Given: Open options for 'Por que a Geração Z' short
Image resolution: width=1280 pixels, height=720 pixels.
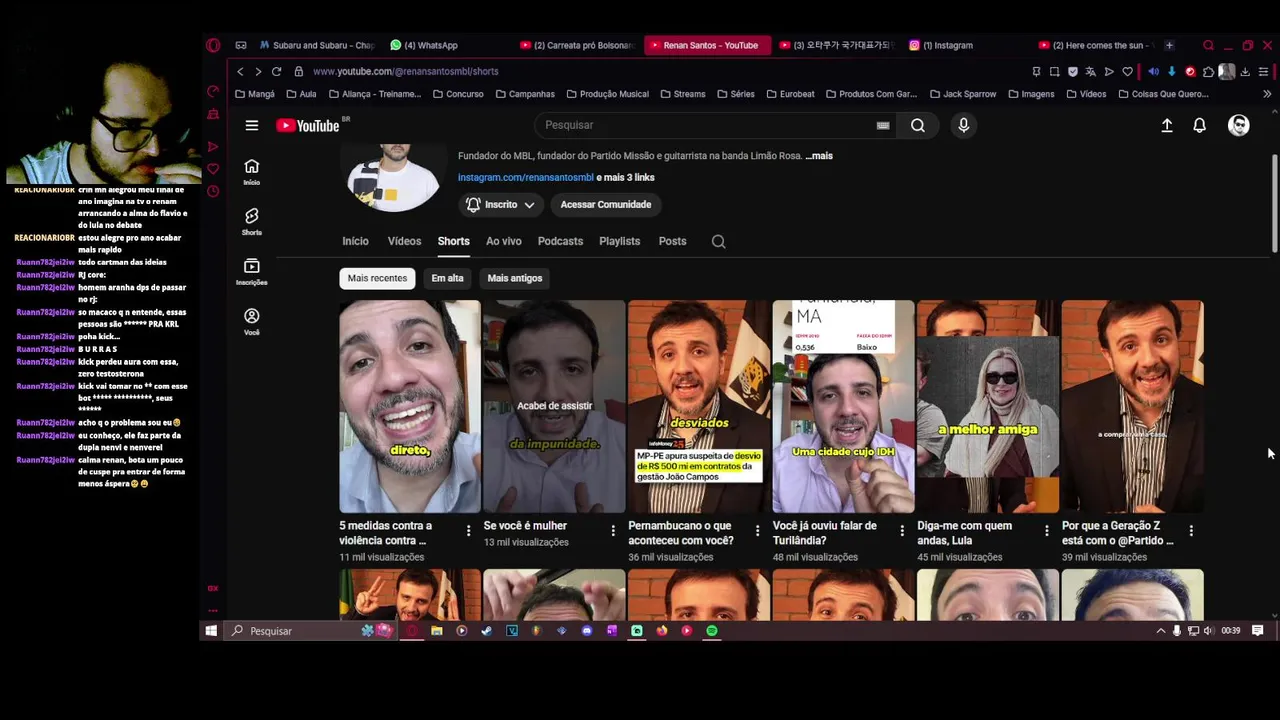Looking at the screenshot, I should [x=1191, y=531].
